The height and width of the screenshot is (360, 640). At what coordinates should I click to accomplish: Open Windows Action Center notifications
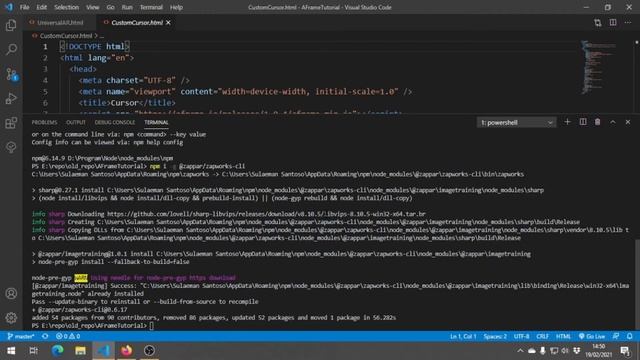click(624, 351)
